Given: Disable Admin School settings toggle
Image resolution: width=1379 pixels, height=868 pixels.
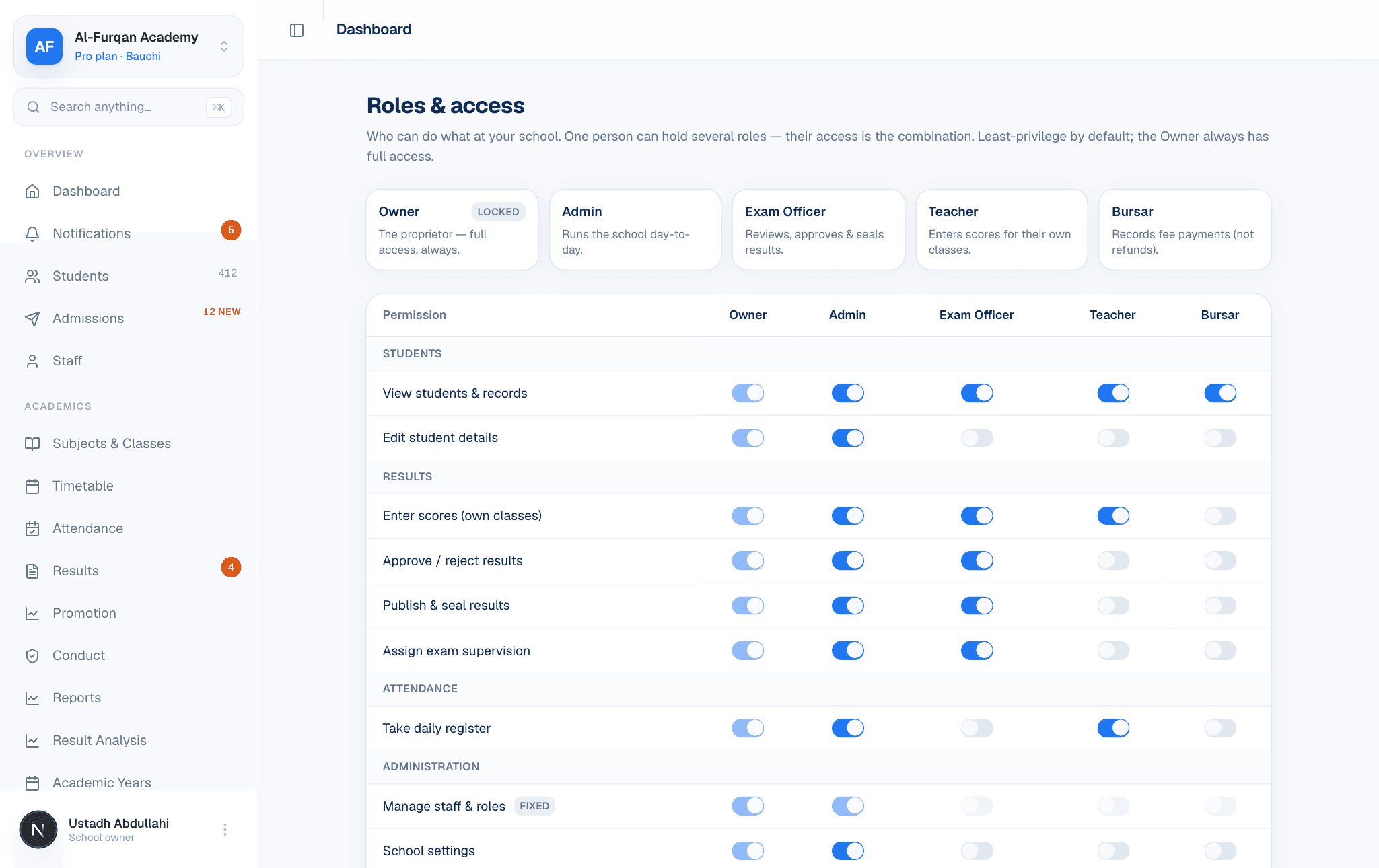Looking at the screenshot, I should 847,851.
